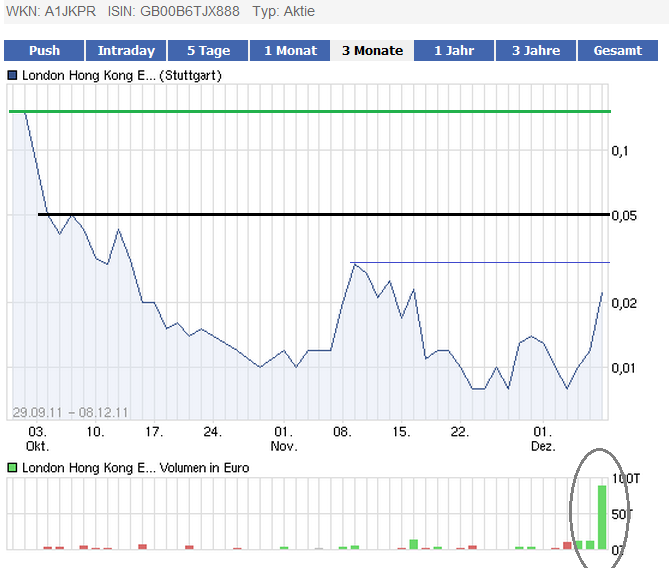Image resolution: width=669 pixels, height=568 pixels.
Task: Switch chart to 1 Jahr
Action: [454, 50]
